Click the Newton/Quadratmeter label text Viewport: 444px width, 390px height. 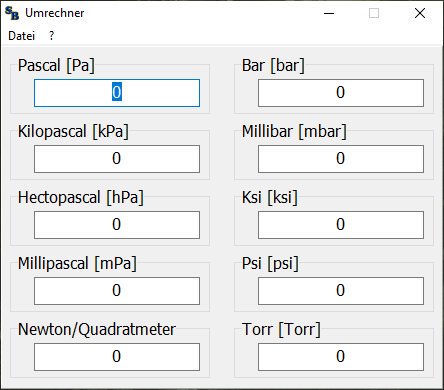97,329
